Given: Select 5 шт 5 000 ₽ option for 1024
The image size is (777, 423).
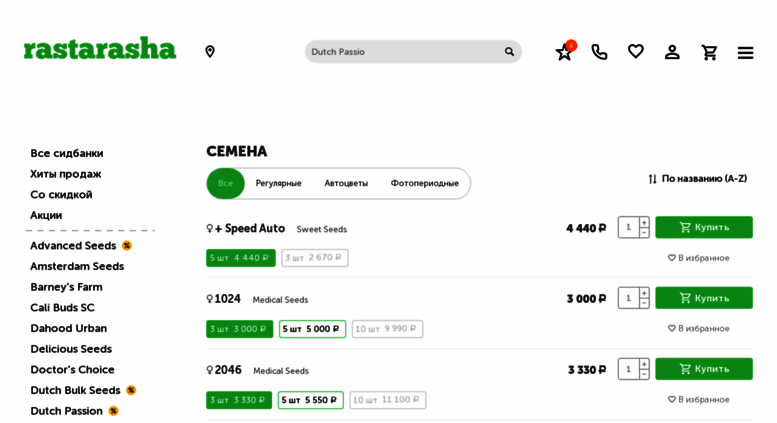Looking at the screenshot, I should click(x=312, y=329).
